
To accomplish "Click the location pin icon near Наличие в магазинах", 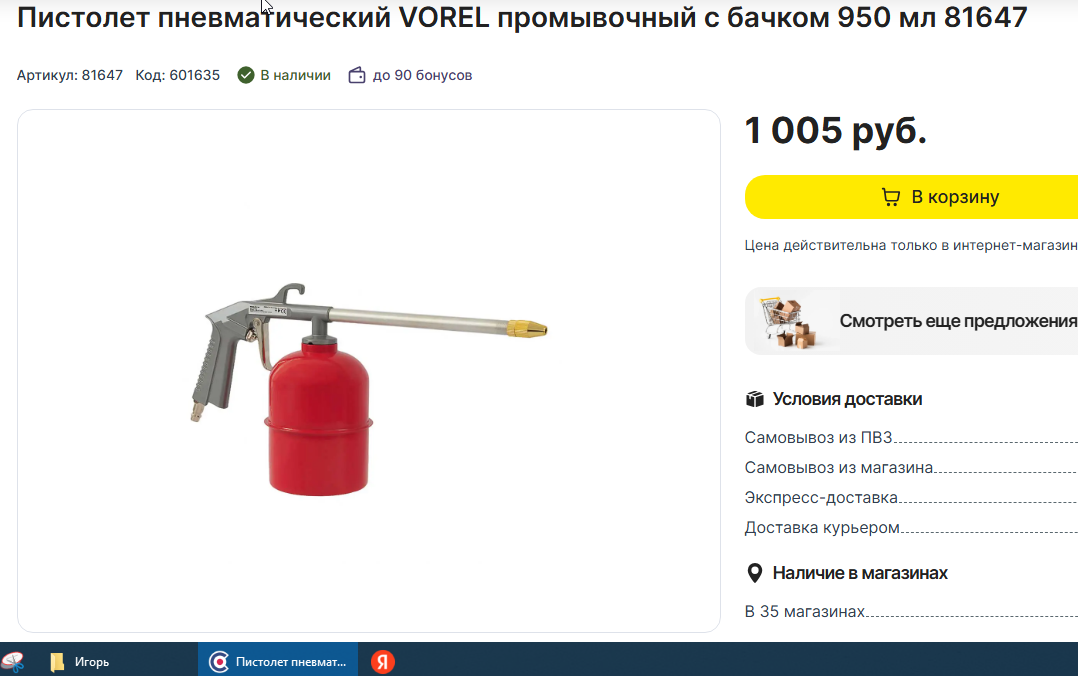I will 754,573.
